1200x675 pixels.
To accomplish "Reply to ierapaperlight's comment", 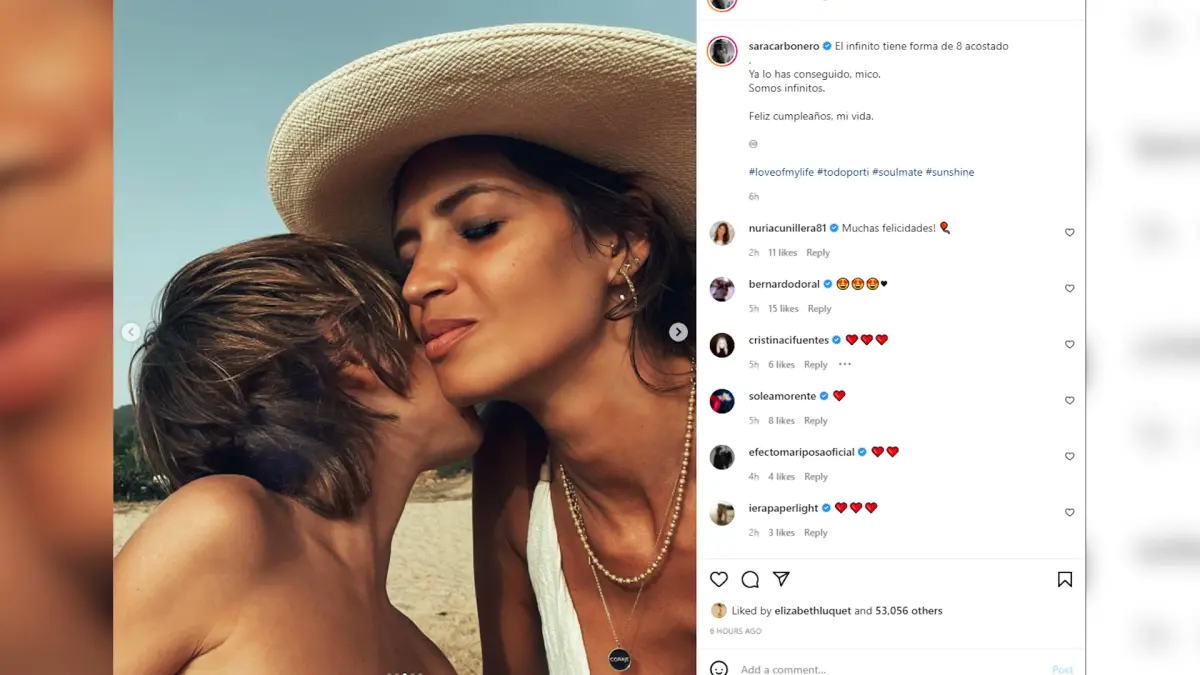I will coord(816,533).
